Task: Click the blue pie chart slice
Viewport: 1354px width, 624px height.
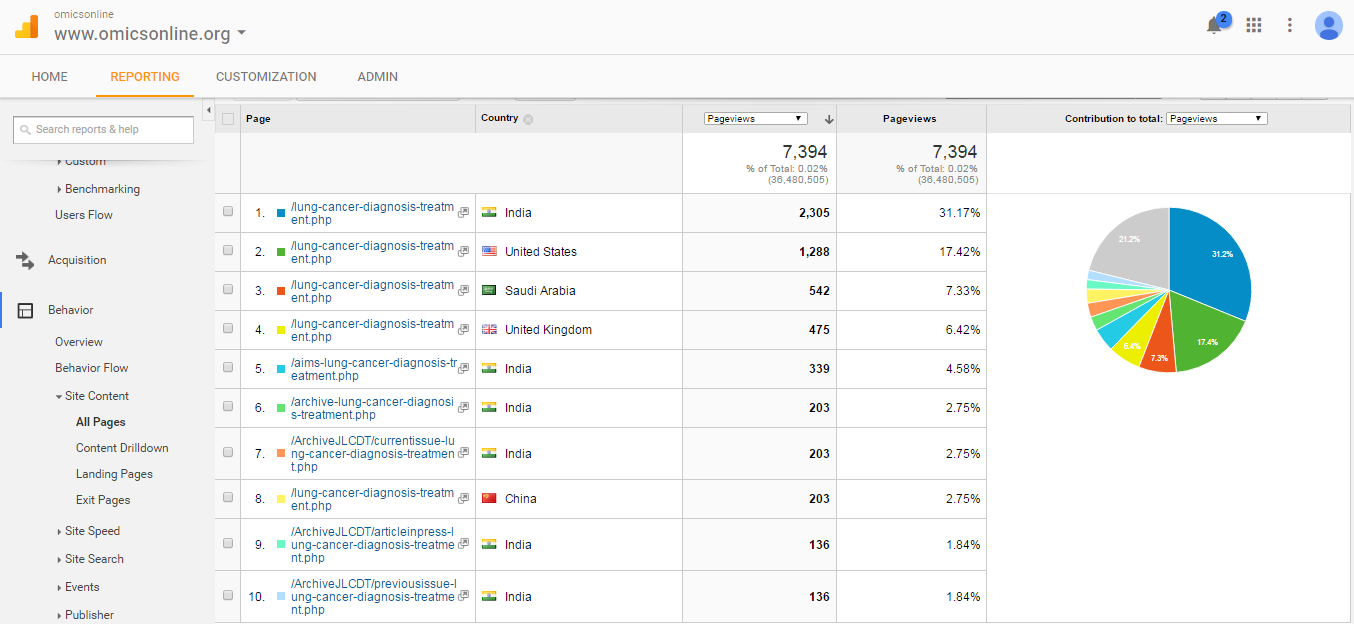Action: click(1210, 260)
